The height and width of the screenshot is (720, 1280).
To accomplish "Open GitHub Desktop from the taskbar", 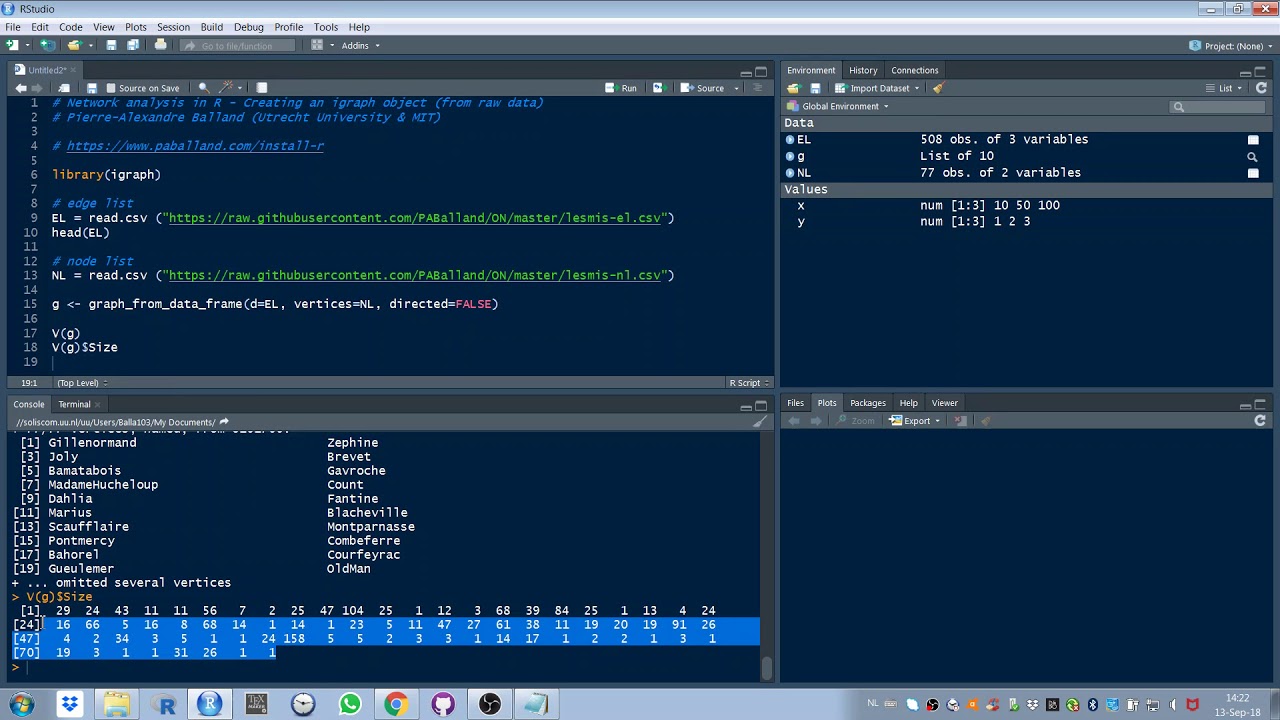I will tap(443, 705).
